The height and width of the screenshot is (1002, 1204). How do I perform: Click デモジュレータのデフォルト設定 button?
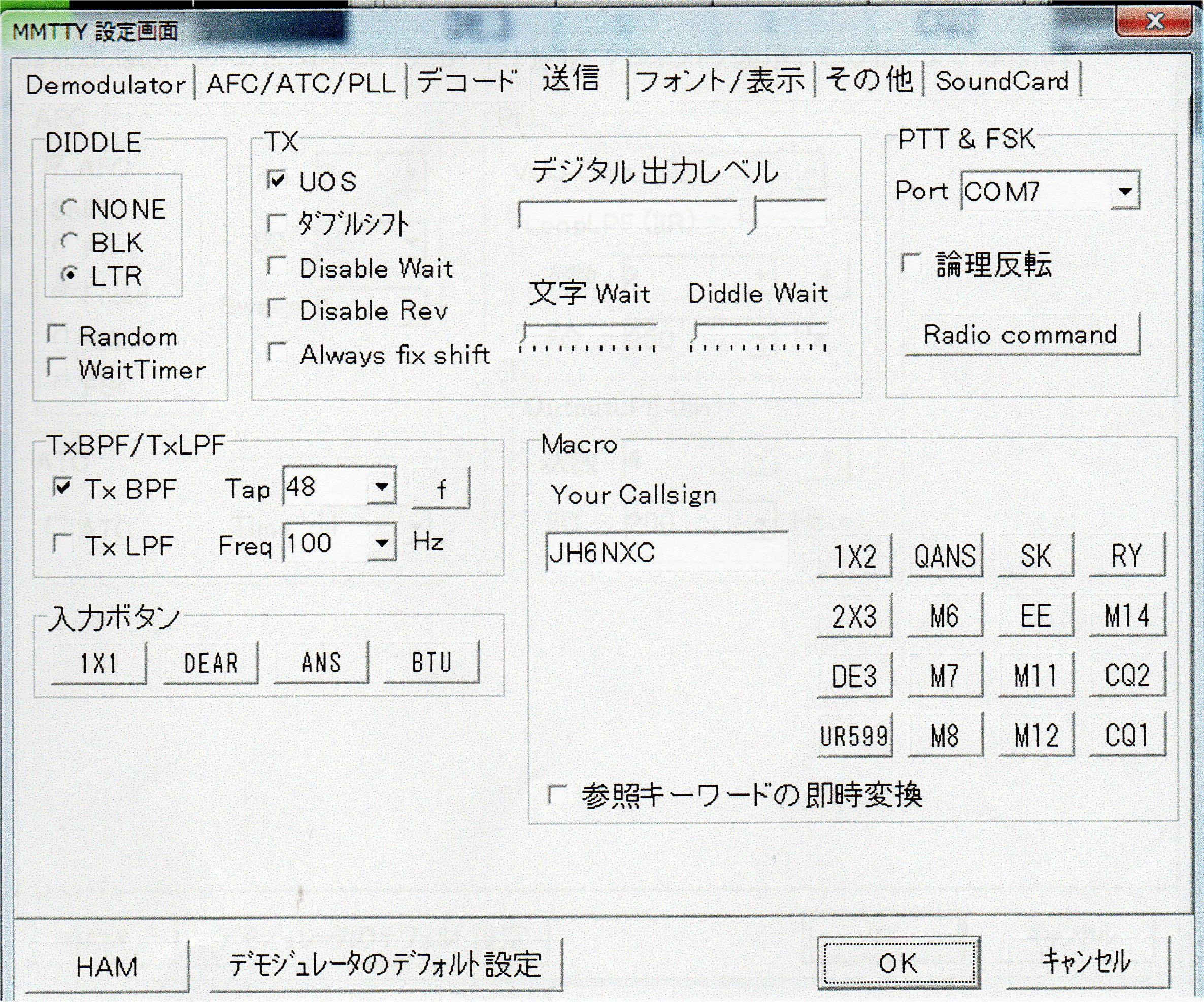(x=386, y=965)
